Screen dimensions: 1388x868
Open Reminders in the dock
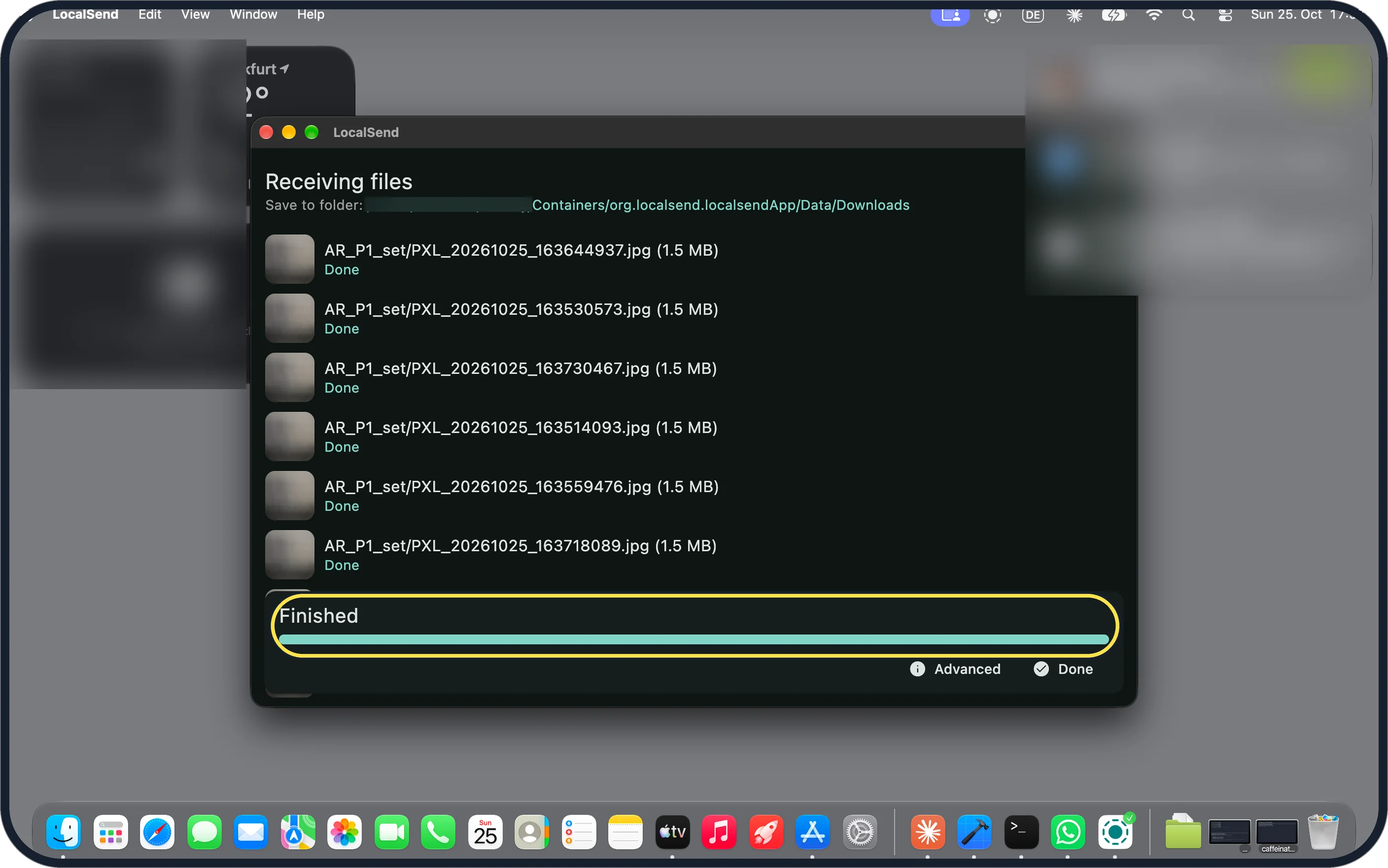pos(579,832)
